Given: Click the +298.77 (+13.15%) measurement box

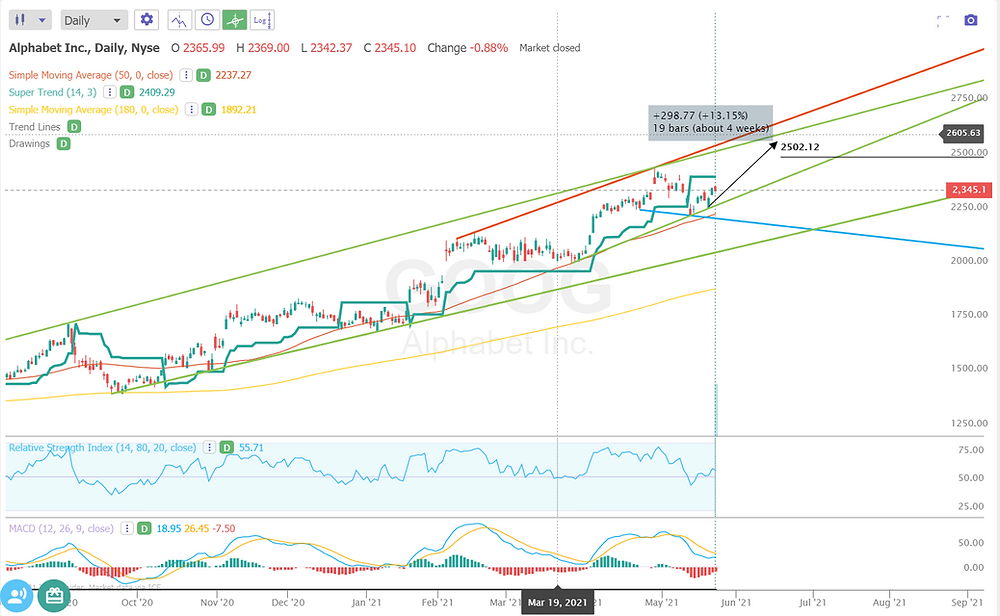Looking at the screenshot, I should 710,122.
